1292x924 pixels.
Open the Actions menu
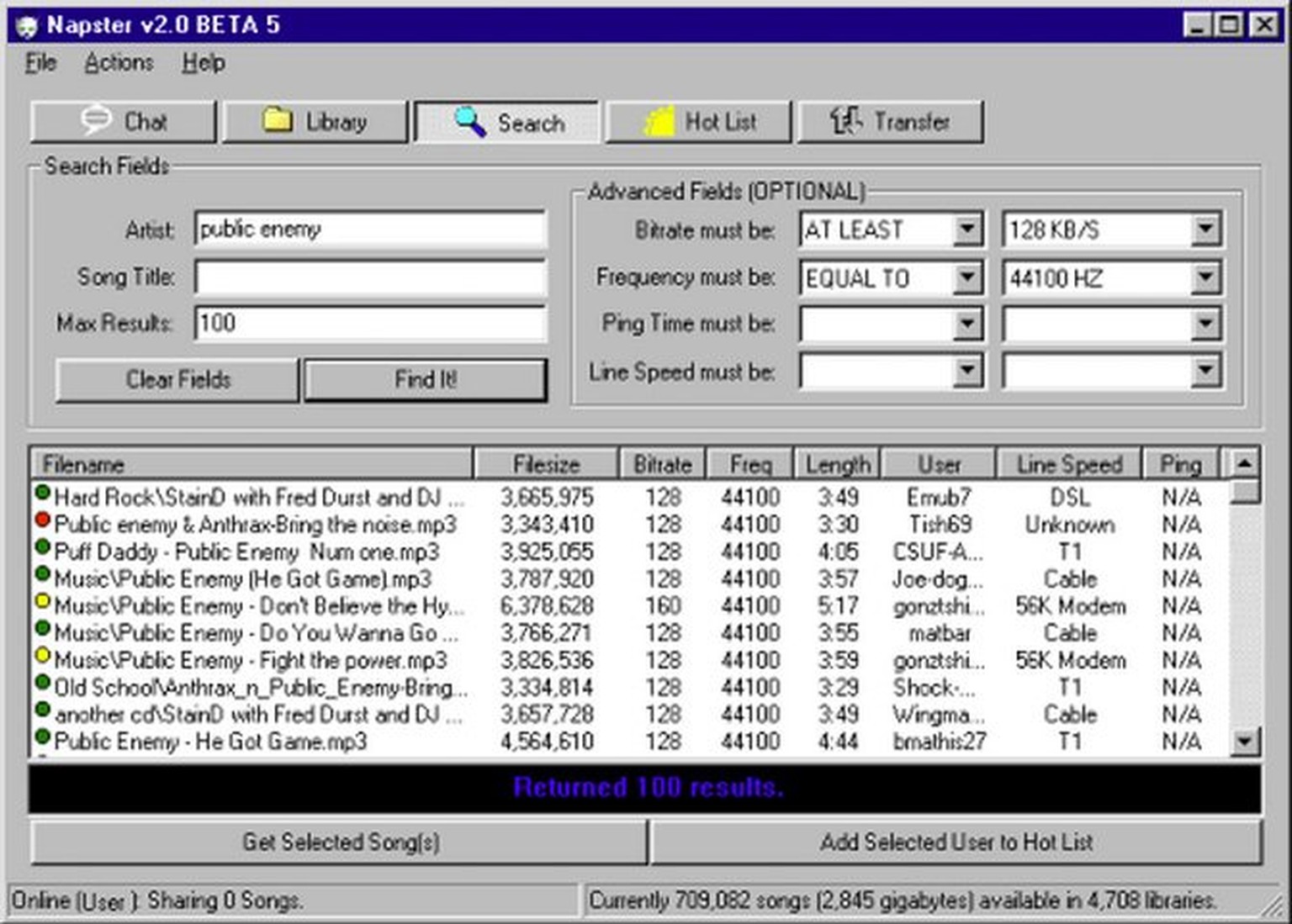click(119, 63)
